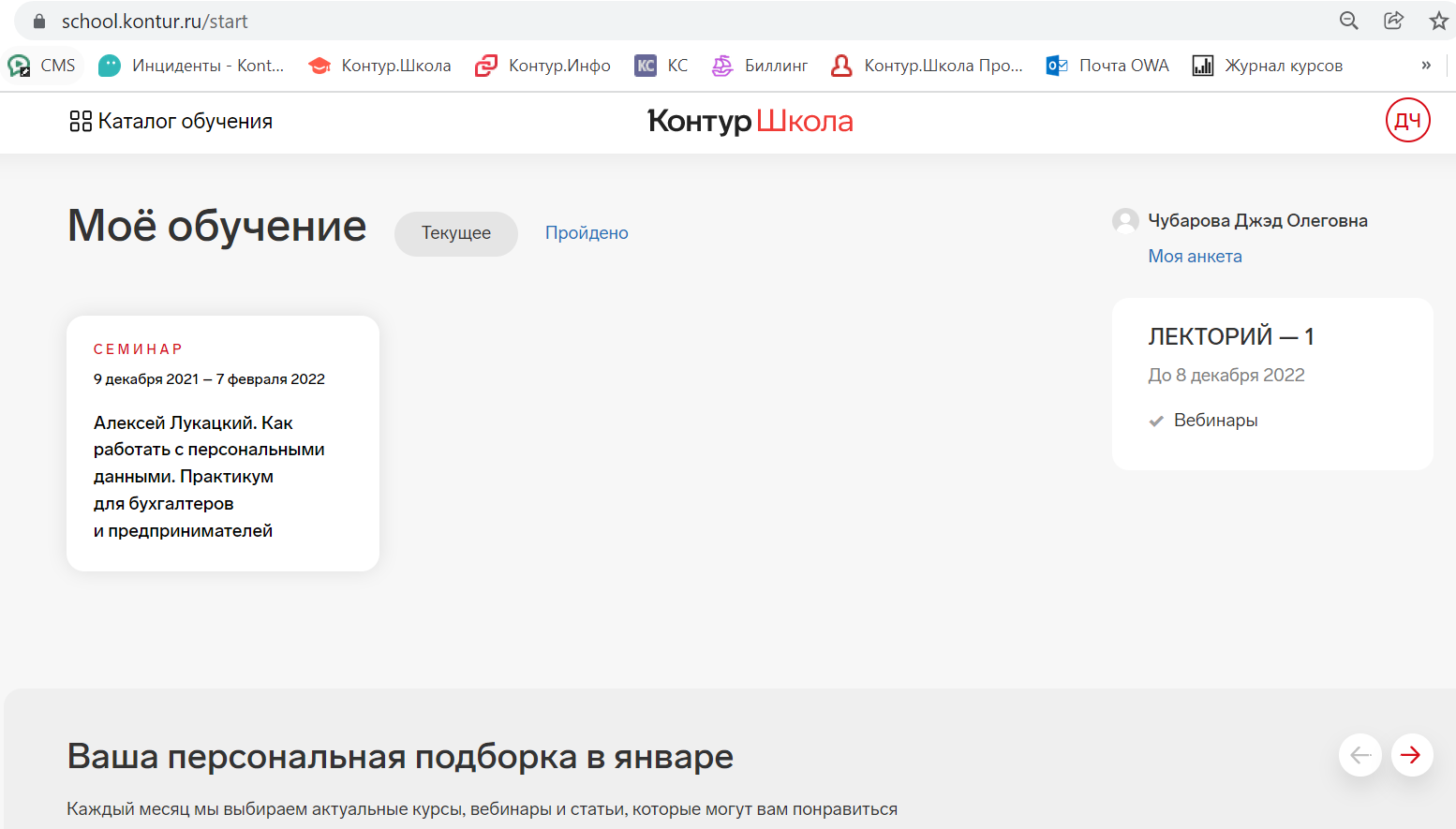Click the zoom magnifier icon in address bar
The image size is (1456, 829).
tap(1348, 21)
